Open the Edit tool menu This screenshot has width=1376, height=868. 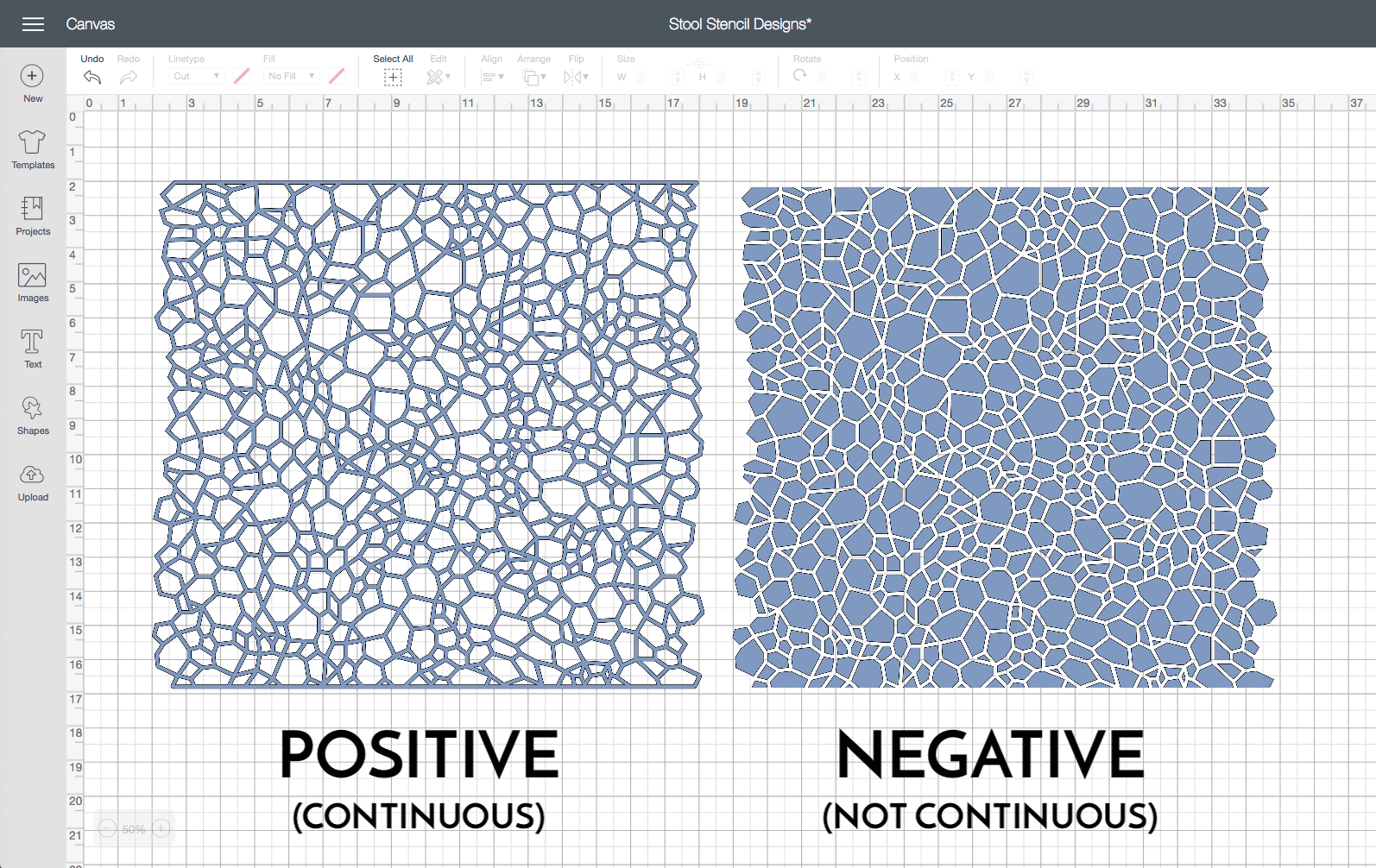pyautogui.click(x=439, y=77)
